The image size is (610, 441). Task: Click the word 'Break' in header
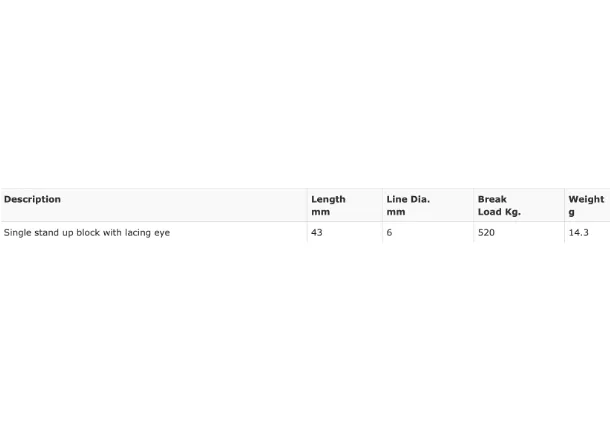point(492,199)
